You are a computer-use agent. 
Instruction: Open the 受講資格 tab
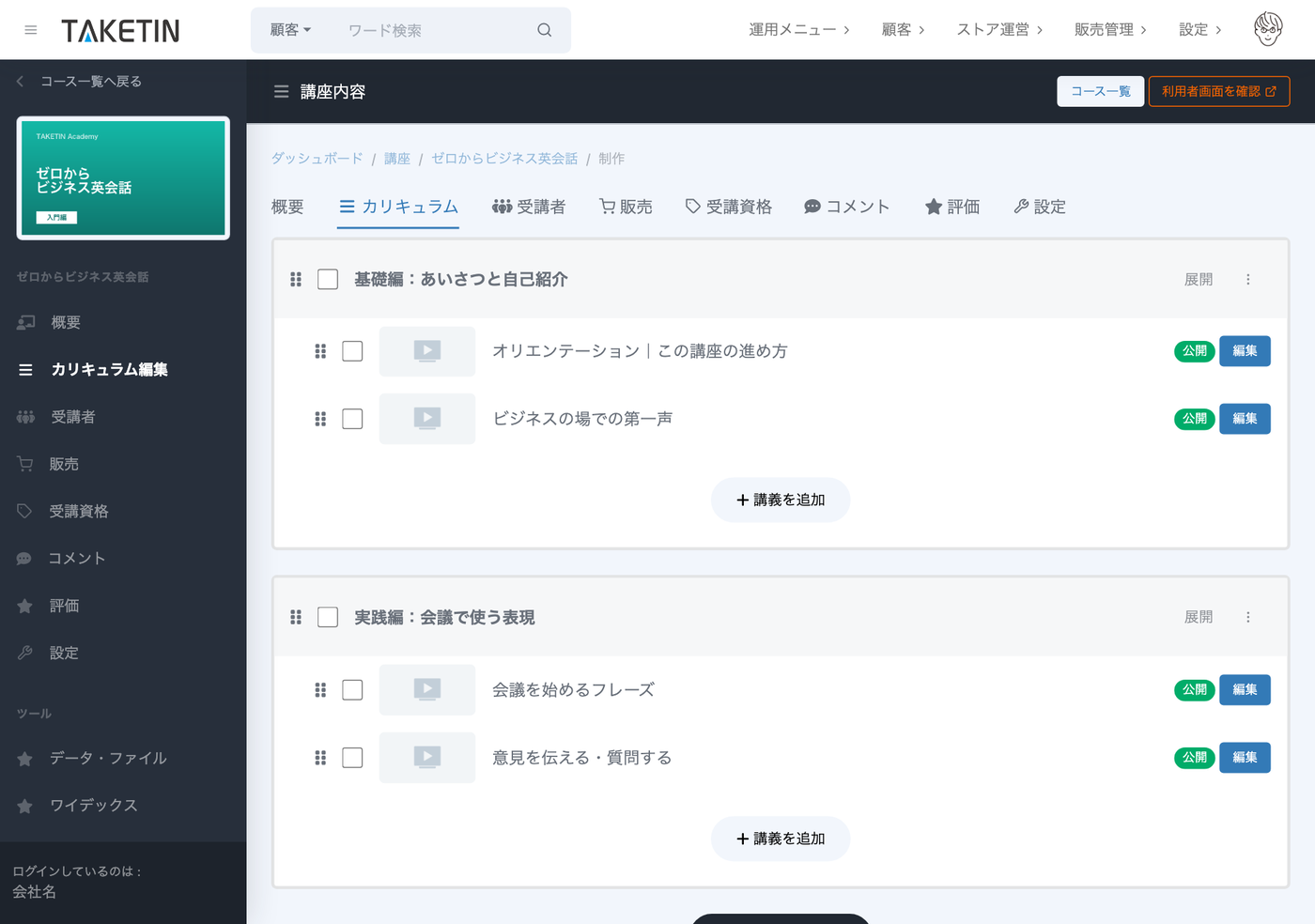pyautogui.click(x=728, y=208)
